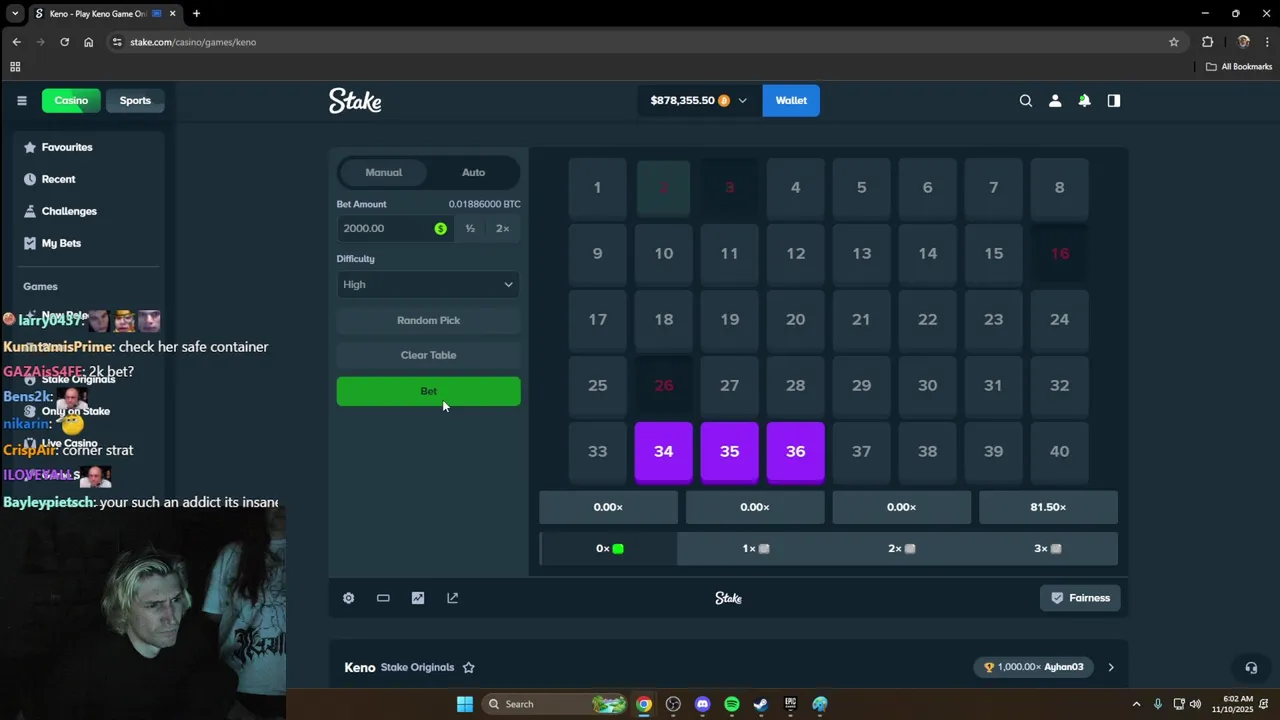Open a new Chrome tab
The height and width of the screenshot is (720, 1280).
click(196, 13)
